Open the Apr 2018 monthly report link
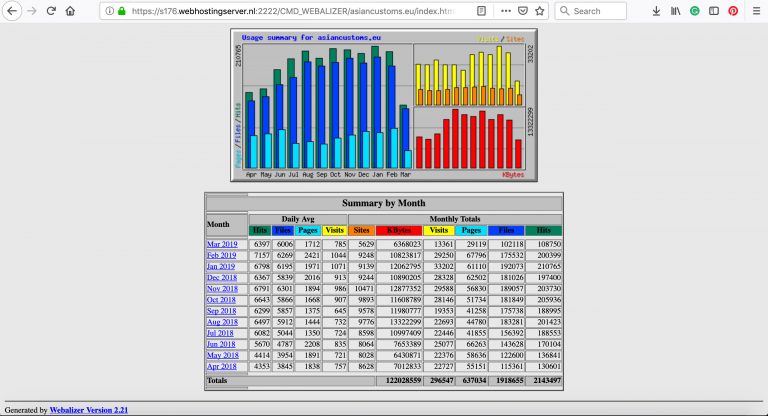Viewport: 768px width, 416px height. [222, 365]
